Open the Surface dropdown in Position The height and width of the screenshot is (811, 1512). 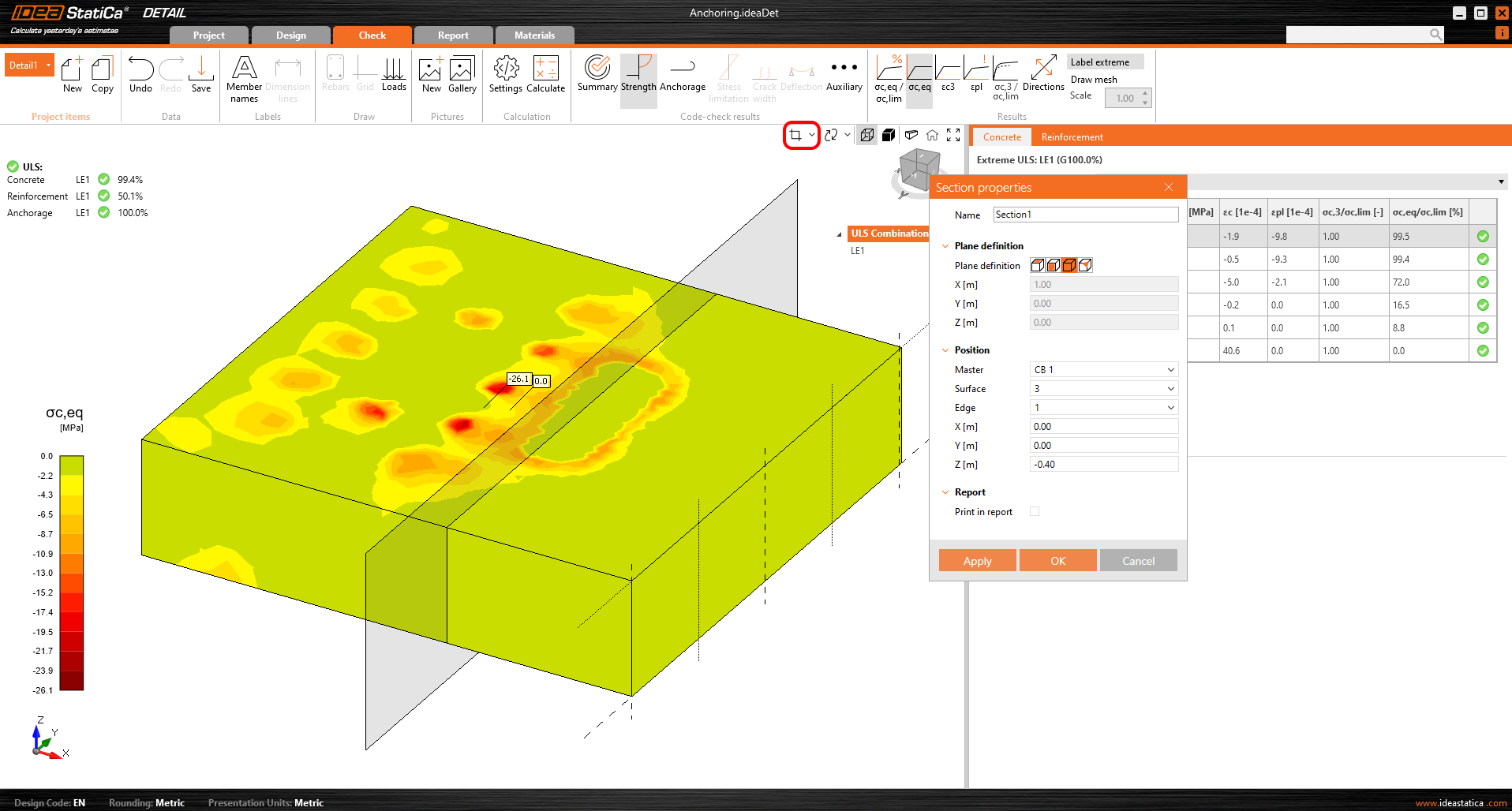[x=1103, y=389]
